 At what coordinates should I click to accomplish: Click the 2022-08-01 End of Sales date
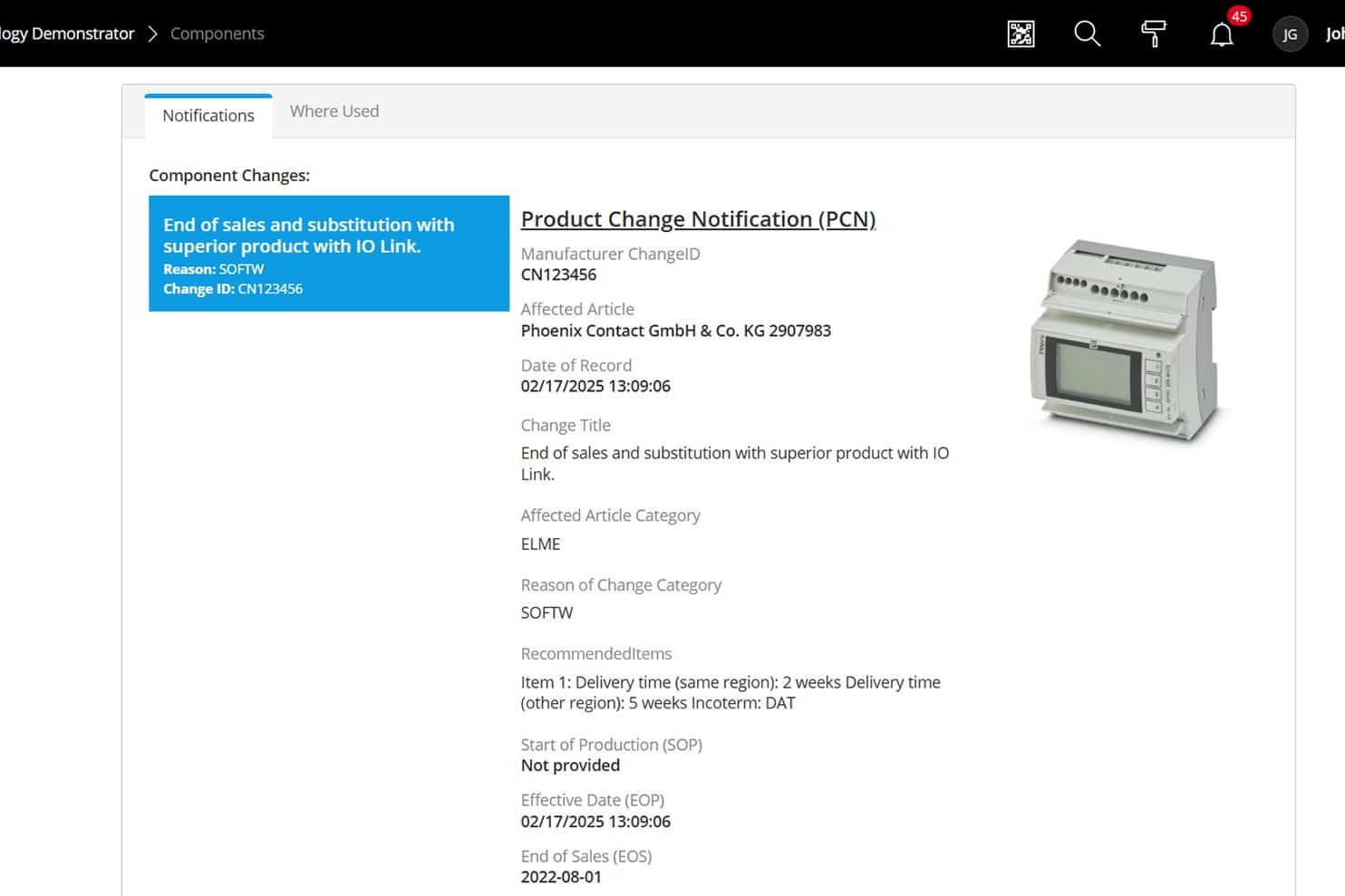pyautogui.click(x=561, y=877)
